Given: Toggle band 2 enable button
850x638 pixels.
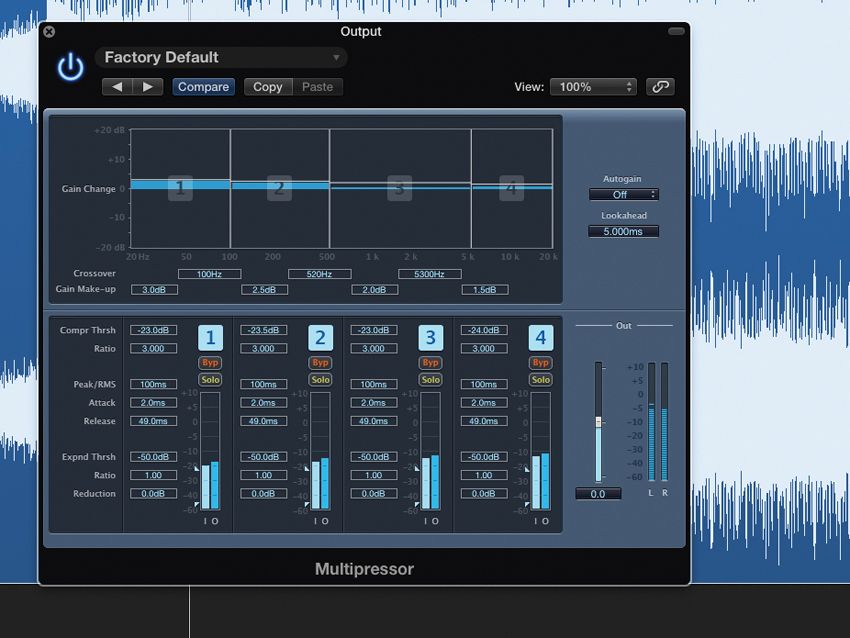Looking at the screenshot, I should click(x=320, y=338).
